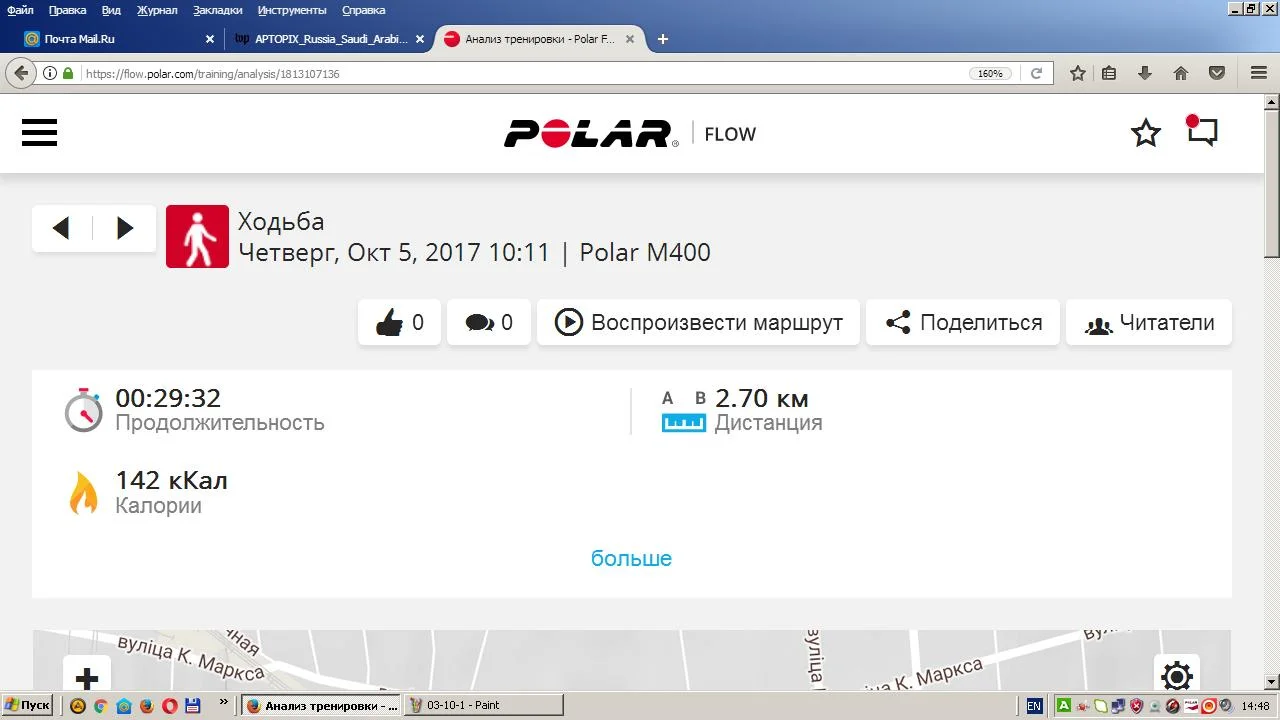1280x720 pixels.
Task: Open the Polar Flow hamburger menu
Action: click(x=39, y=133)
